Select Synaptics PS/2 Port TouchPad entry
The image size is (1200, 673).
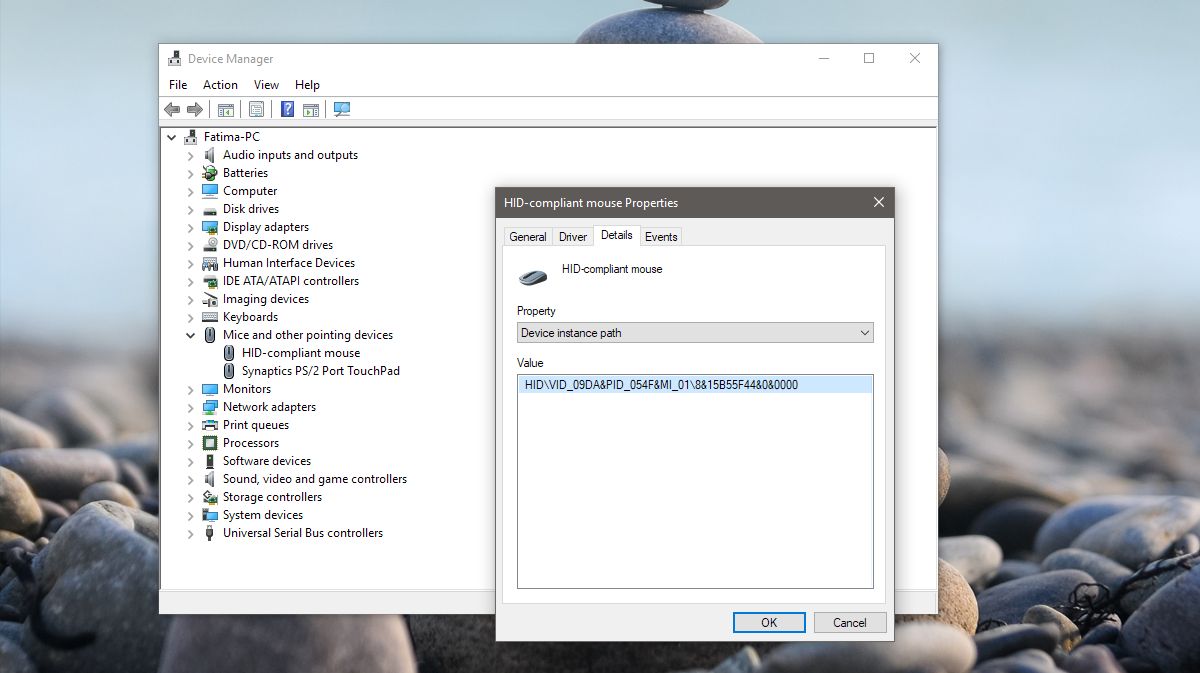(320, 371)
